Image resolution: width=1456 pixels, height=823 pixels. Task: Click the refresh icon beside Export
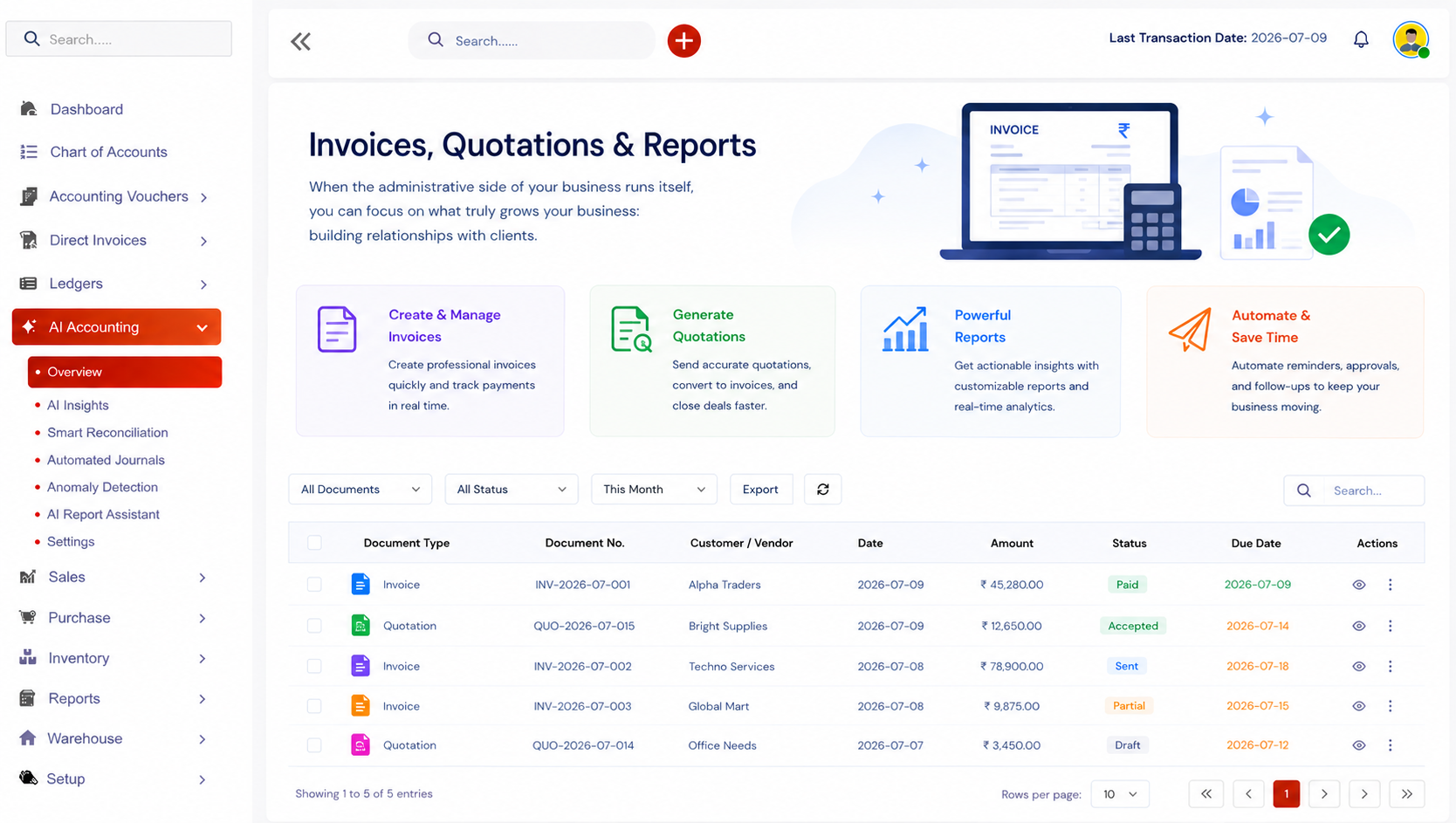click(x=822, y=490)
